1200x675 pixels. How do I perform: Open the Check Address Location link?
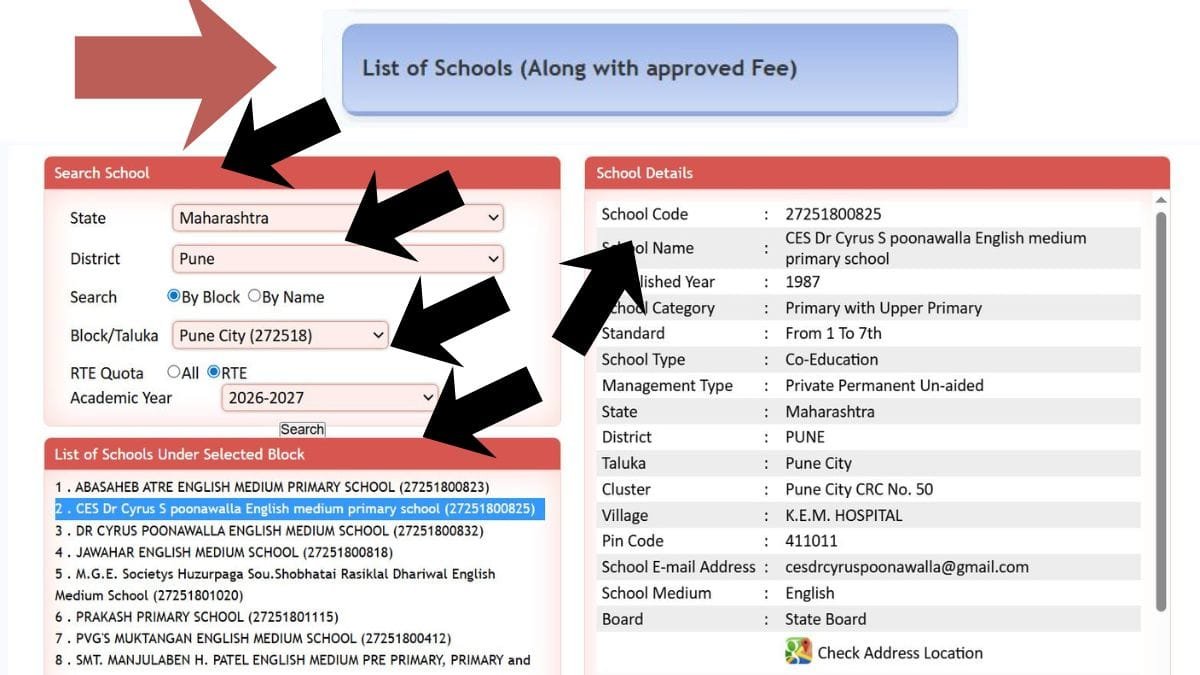tap(899, 653)
